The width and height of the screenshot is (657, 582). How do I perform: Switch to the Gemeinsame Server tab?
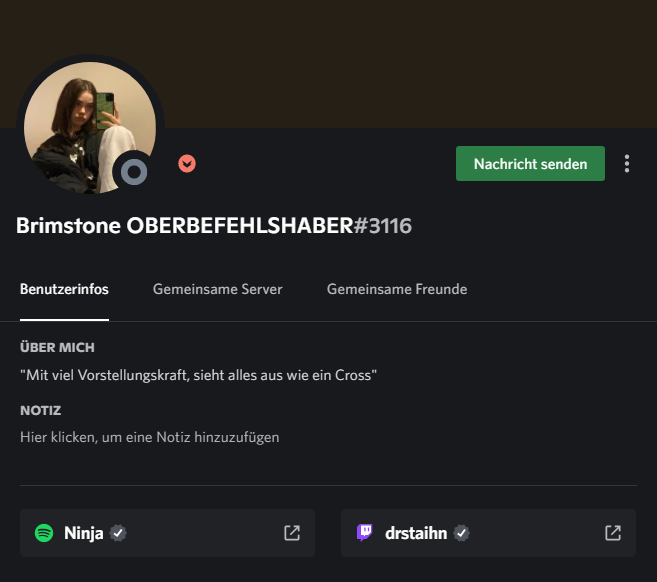pyautogui.click(x=217, y=289)
